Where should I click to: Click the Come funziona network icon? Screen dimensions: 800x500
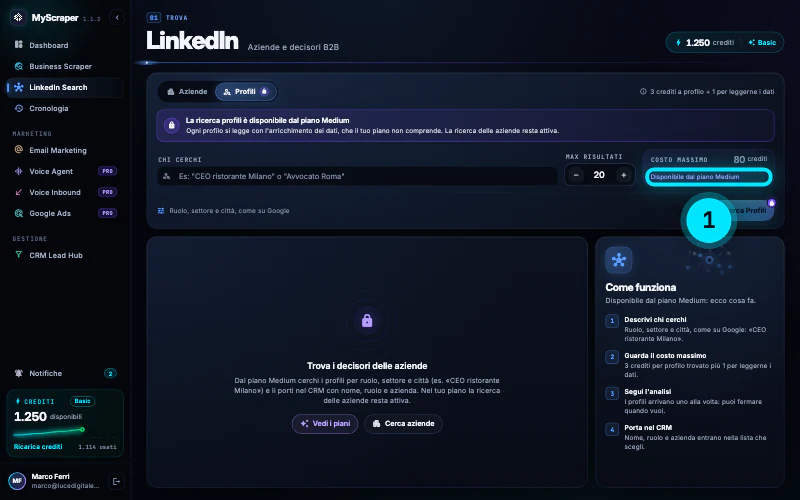click(x=619, y=260)
